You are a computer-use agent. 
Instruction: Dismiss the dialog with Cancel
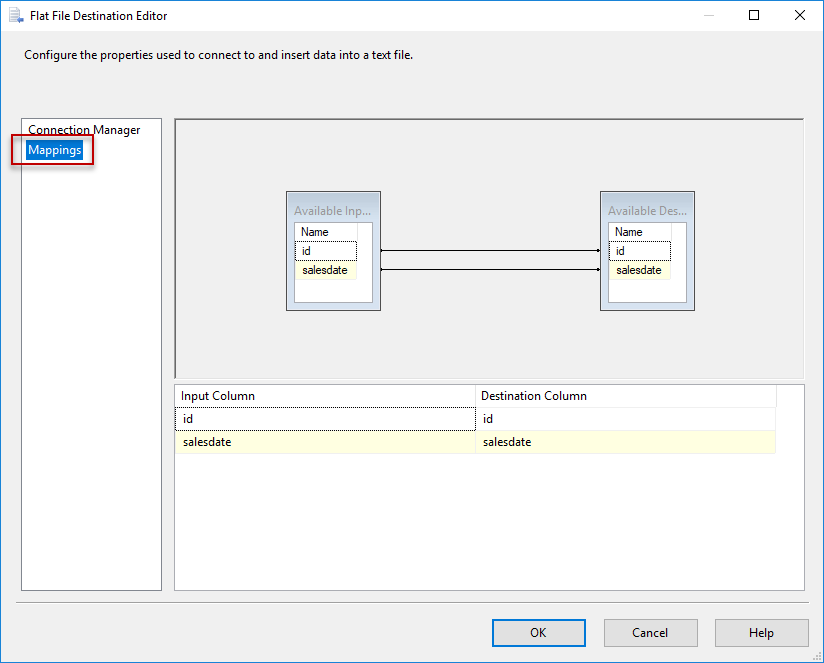650,633
